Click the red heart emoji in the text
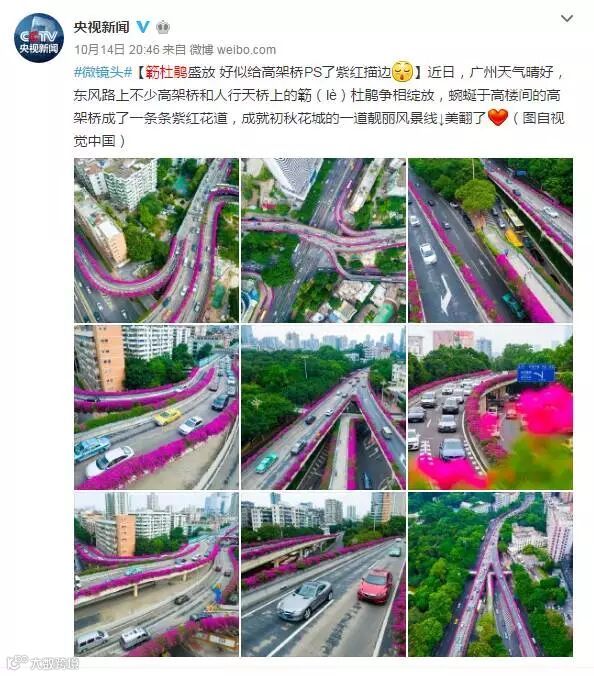594x676 pixels. [x=498, y=117]
